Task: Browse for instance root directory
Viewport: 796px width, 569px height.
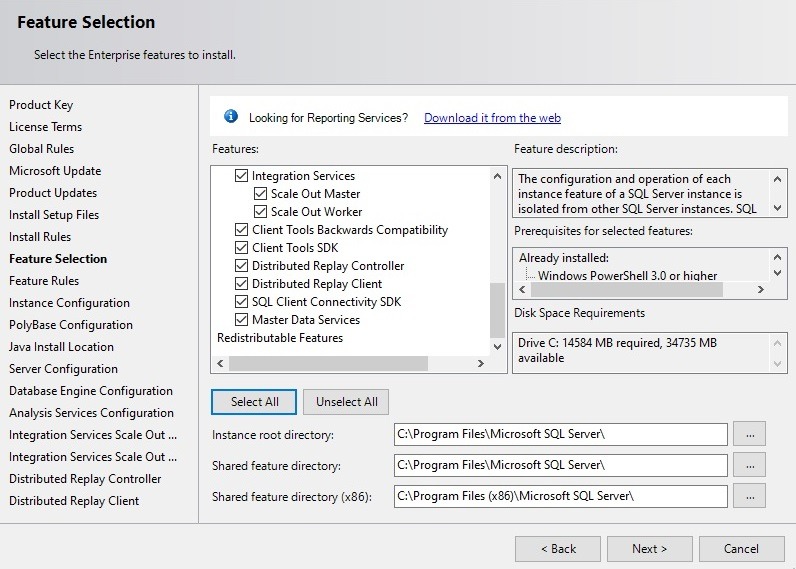Action: click(x=749, y=434)
